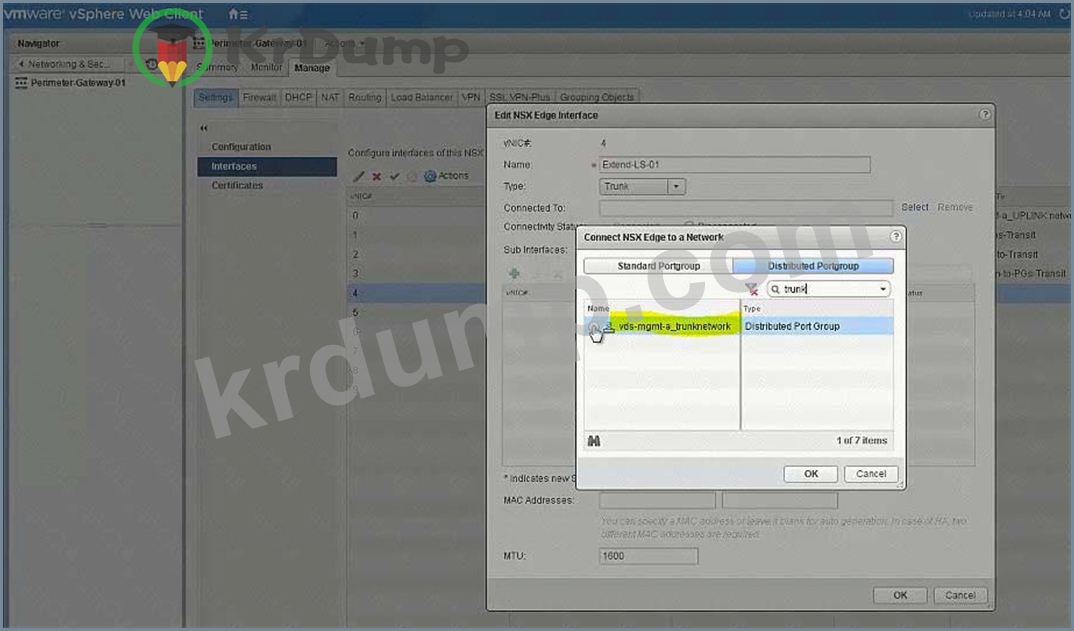Open the SSL VPN-Plus tab
This screenshot has width=1074, height=631.
click(x=519, y=97)
